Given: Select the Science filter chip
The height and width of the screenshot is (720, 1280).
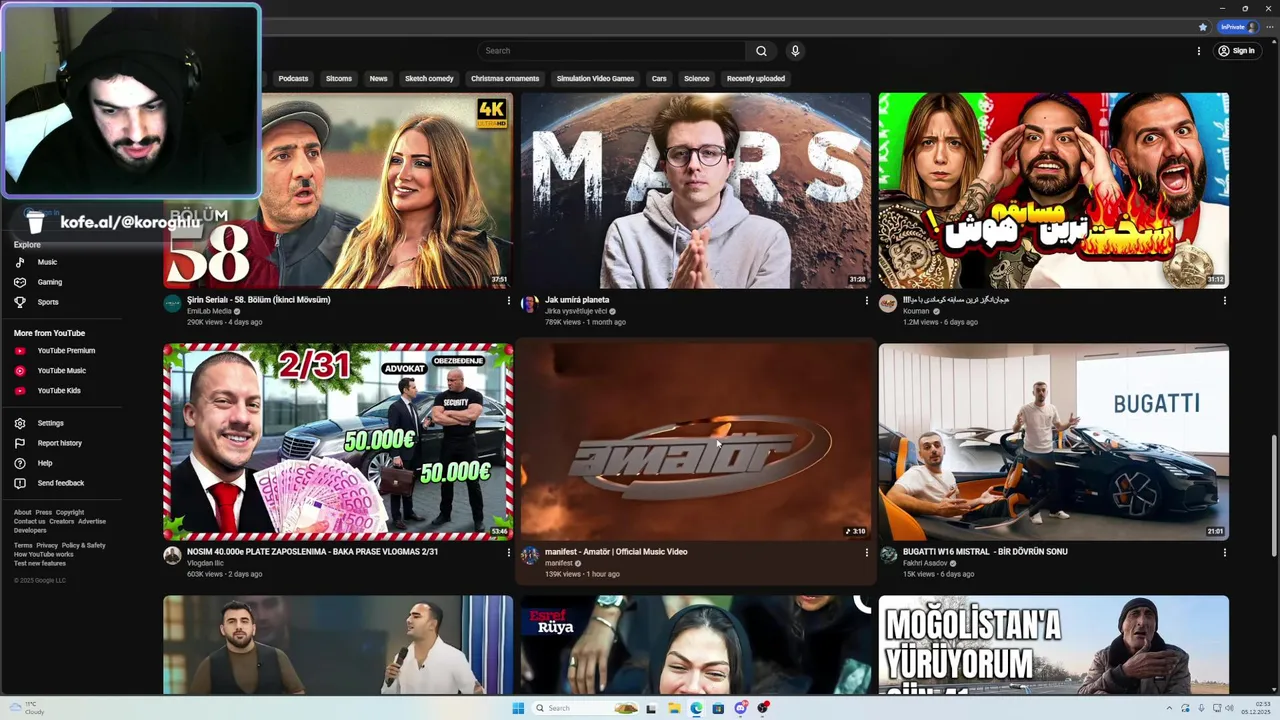Looking at the screenshot, I should click(x=697, y=78).
